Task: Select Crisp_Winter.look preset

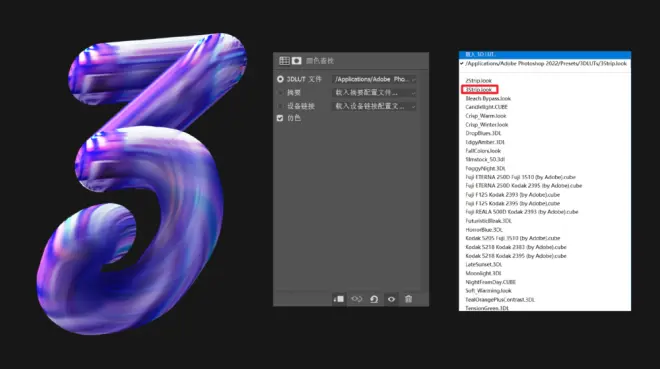Action: pyautogui.click(x=487, y=125)
